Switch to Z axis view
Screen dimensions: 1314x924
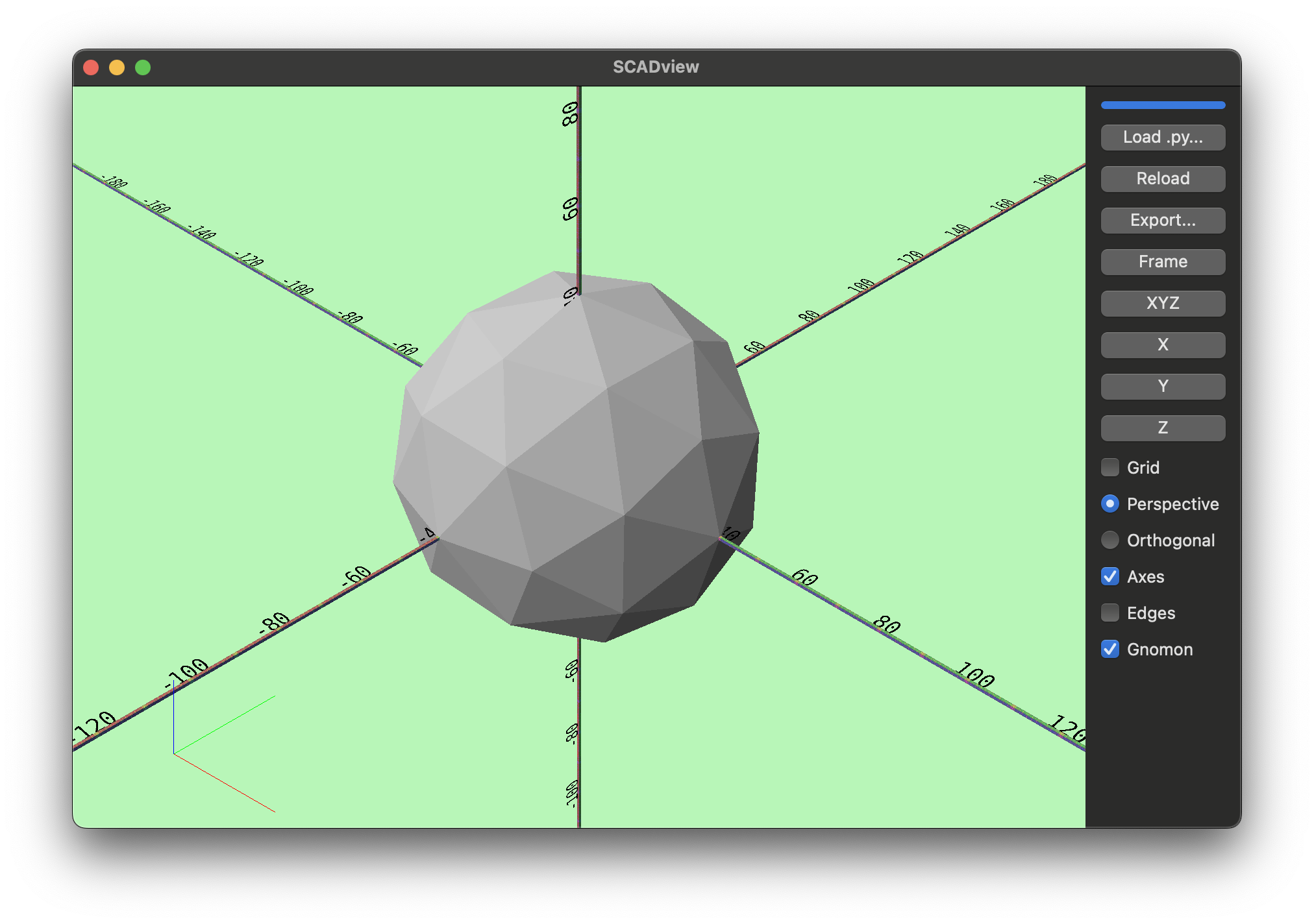pos(1163,428)
